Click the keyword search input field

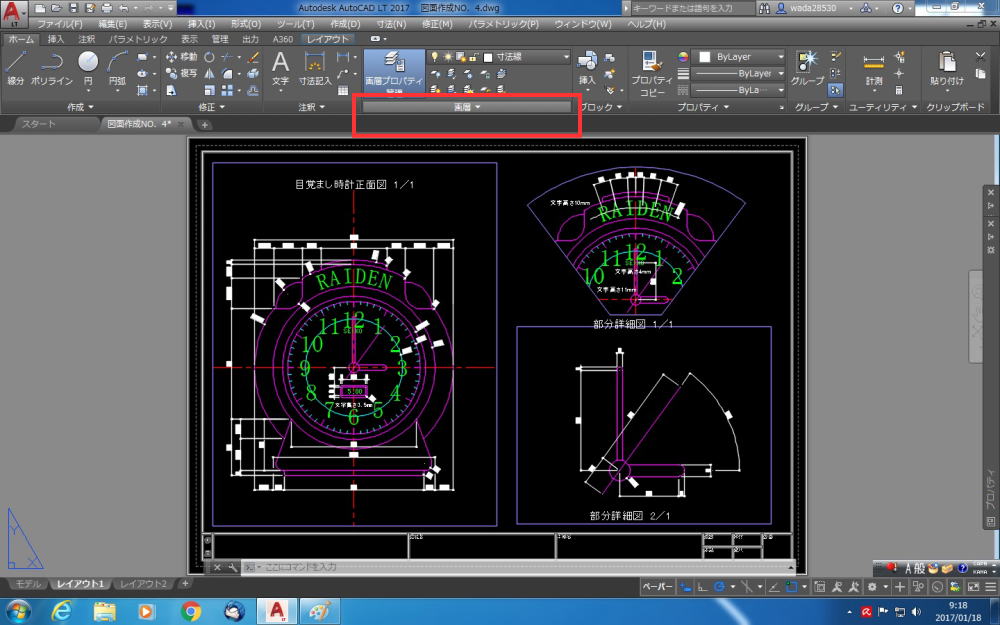coord(690,8)
